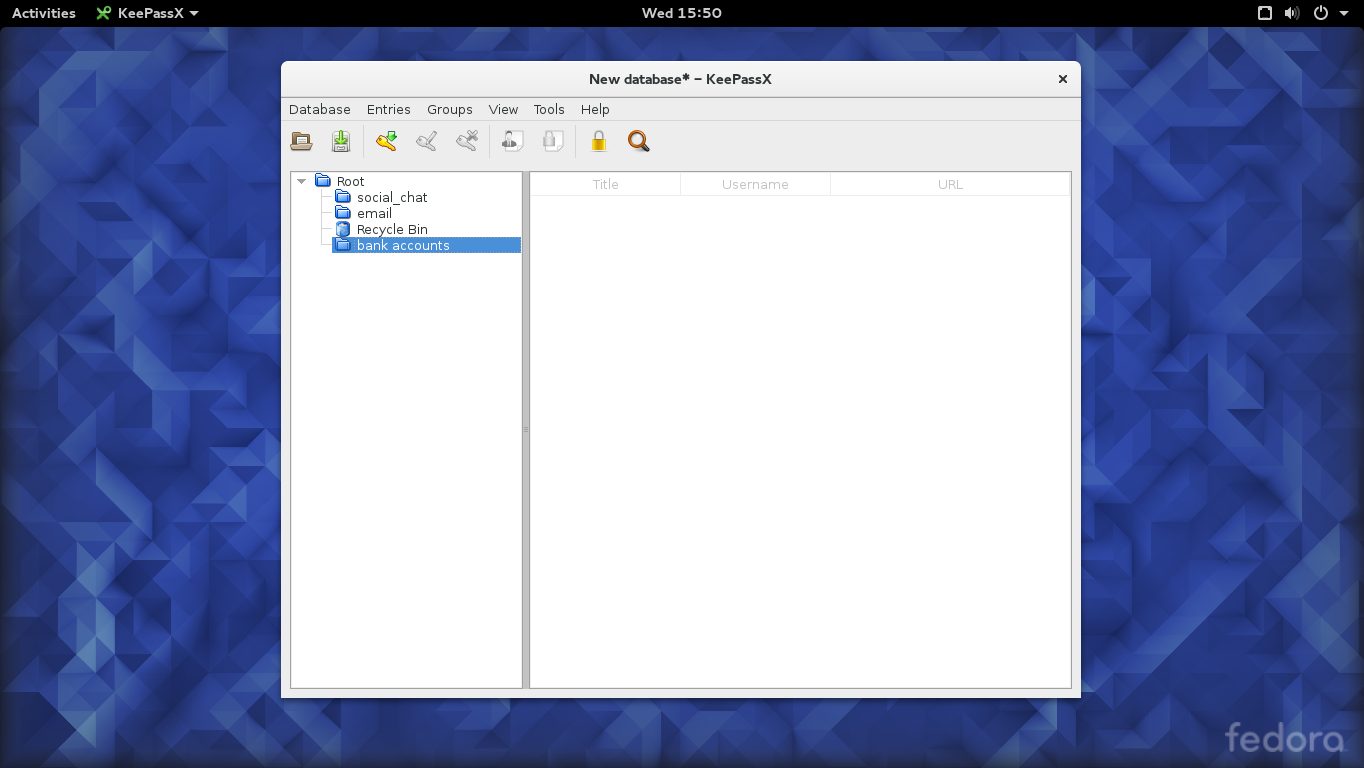Viewport: 1364px width, 768px height.
Task: Sort entries by the Username column header
Action: pyautogui.click(x=755, y=184)
